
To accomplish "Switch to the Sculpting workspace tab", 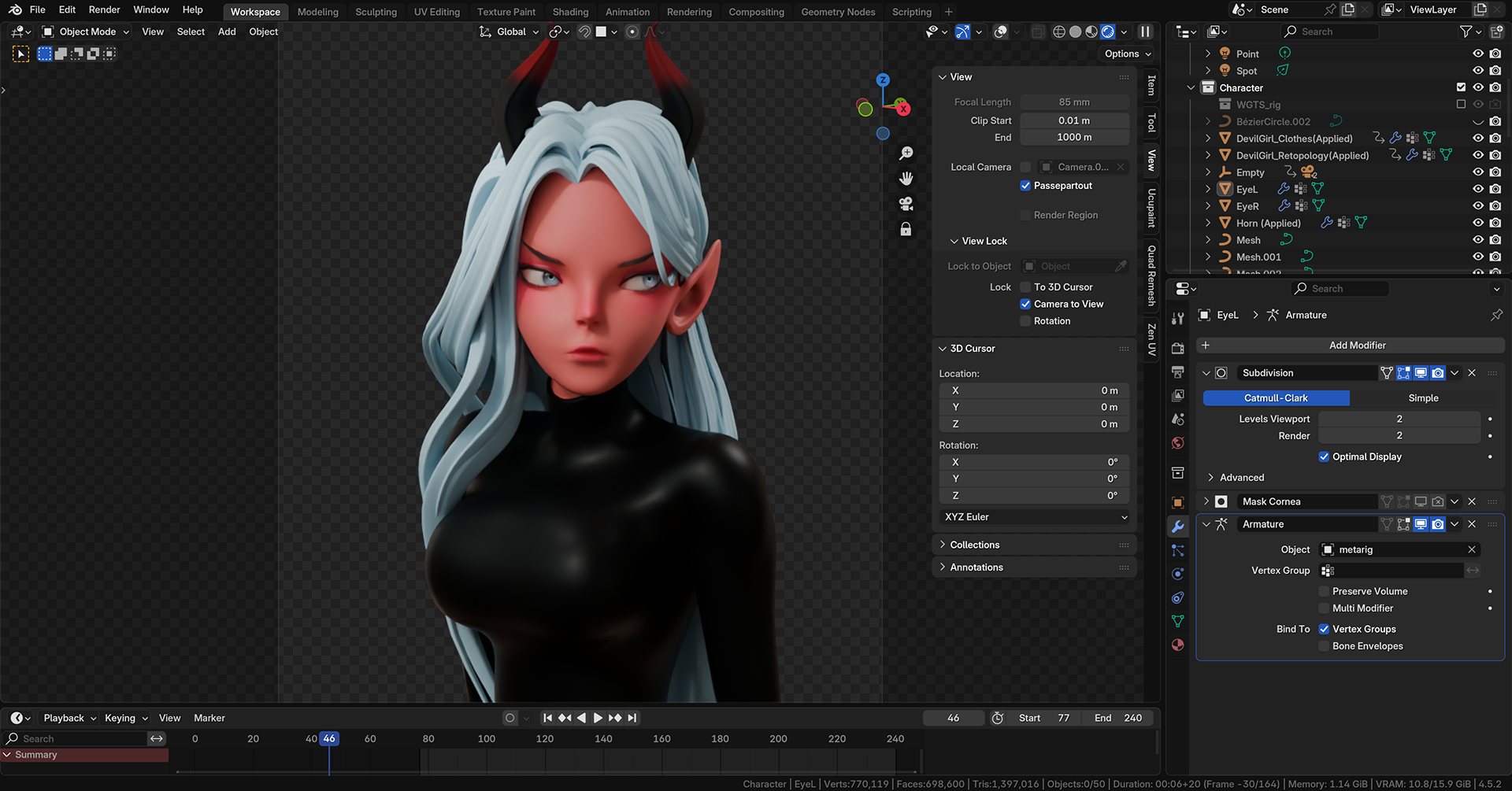I will pyautogui.click(x=376, y=12).
